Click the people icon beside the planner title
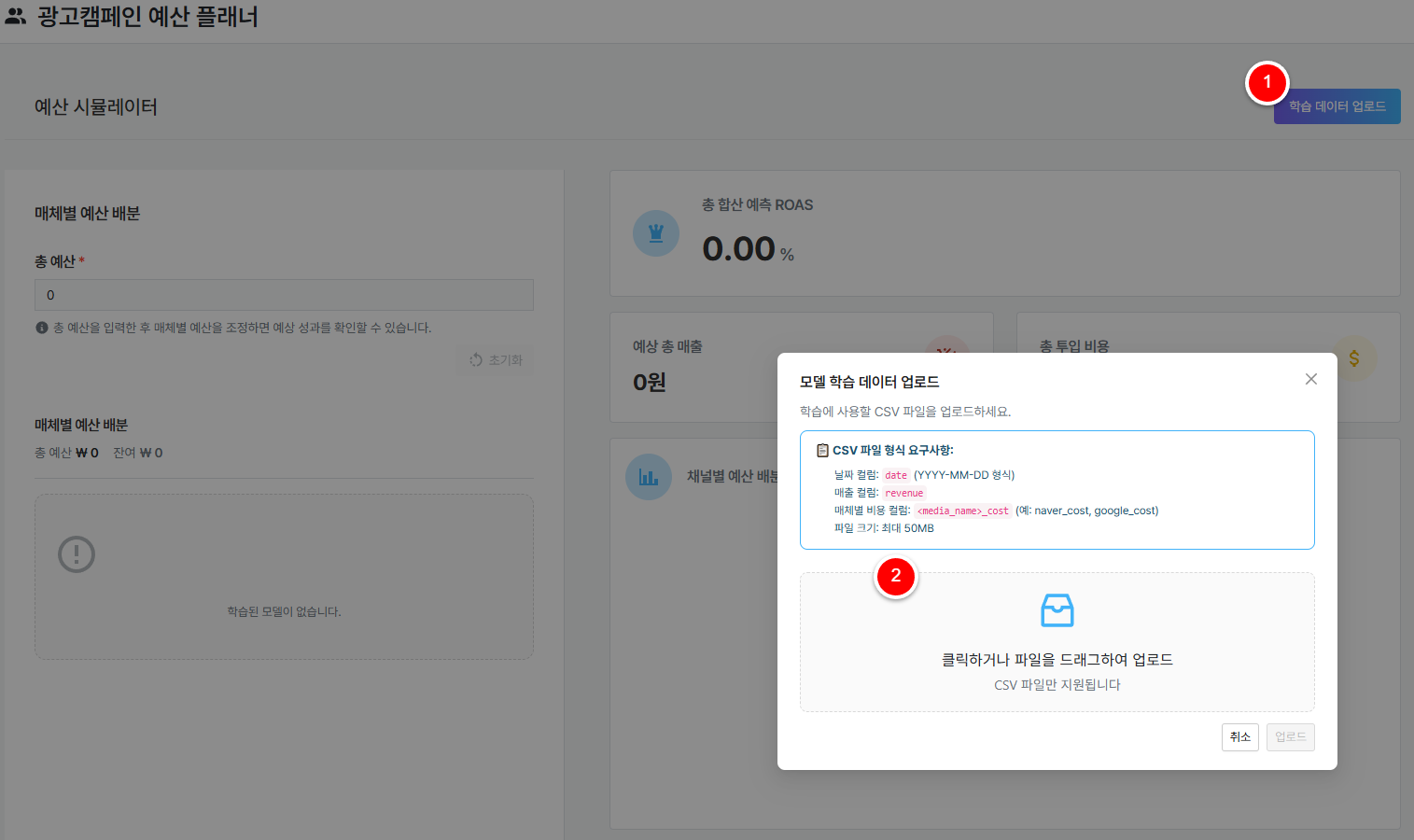This screenshot has height=840, width=1414. [15, 17]
